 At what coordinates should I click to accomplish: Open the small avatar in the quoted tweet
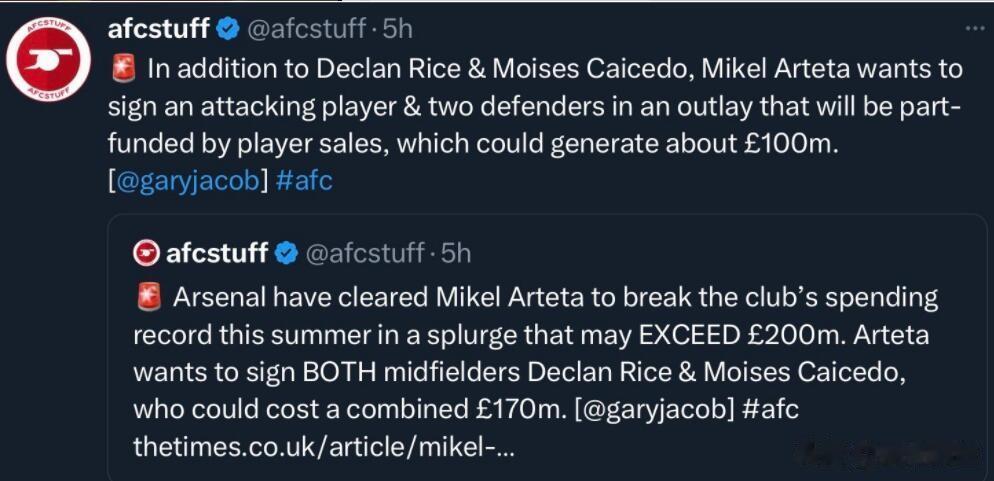point(146,253)
